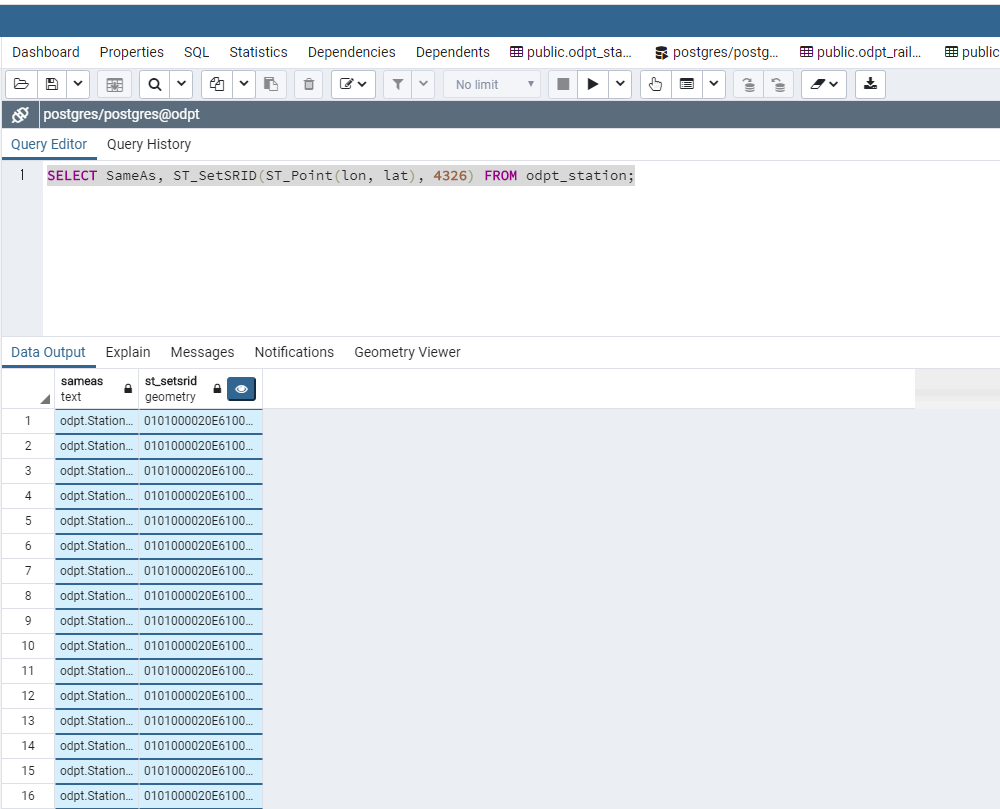1000x809 pixels.
Task: Click the Explain Analyze list icon
Action: [687, 84]
